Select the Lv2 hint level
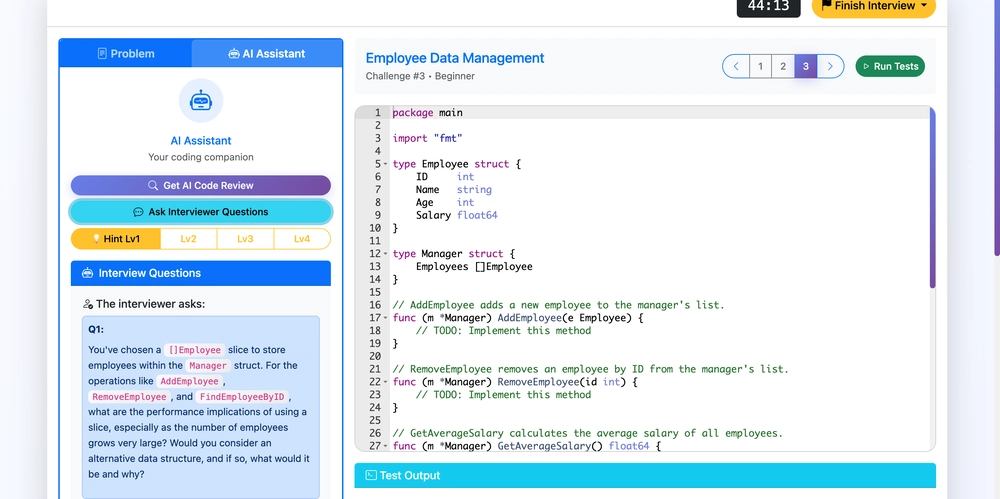The height and width of the screenshot is (499, 1000). [x=189, y=239]
